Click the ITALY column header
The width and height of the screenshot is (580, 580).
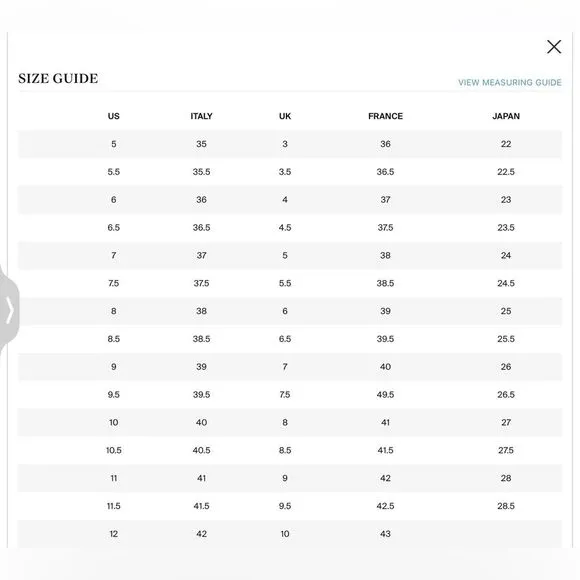click(x=201, y=116)
